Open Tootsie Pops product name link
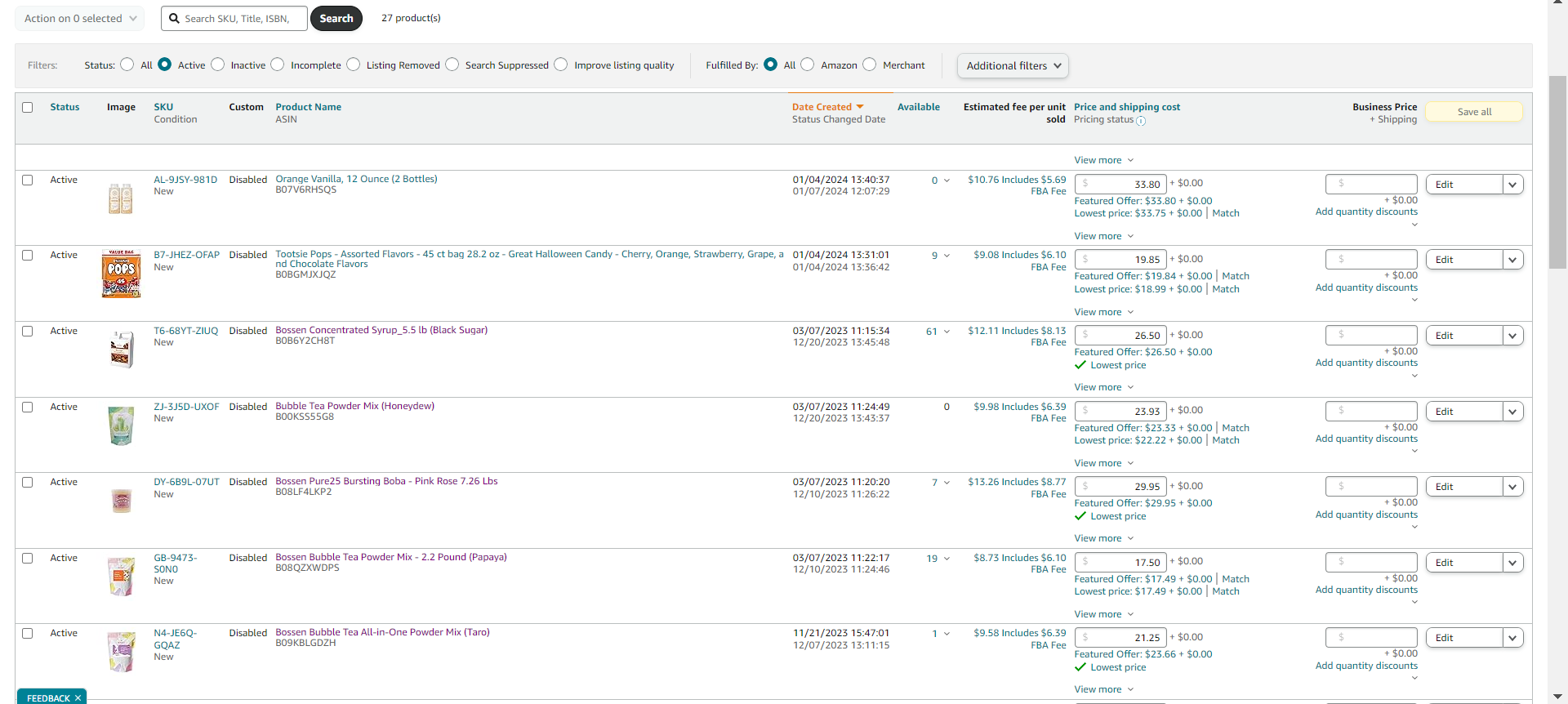The width and height of the screenshot is (1568, 704). 529,259
